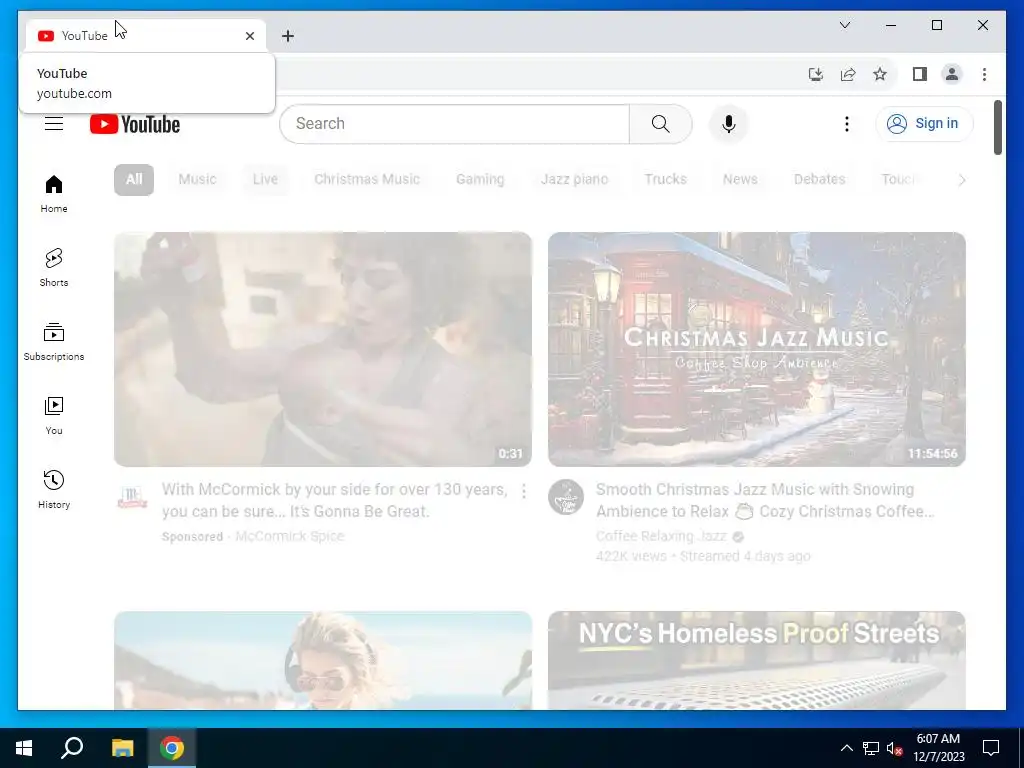Select the YouTube browser tab
Screen dimensions: 1024x768
pos(146,36)
